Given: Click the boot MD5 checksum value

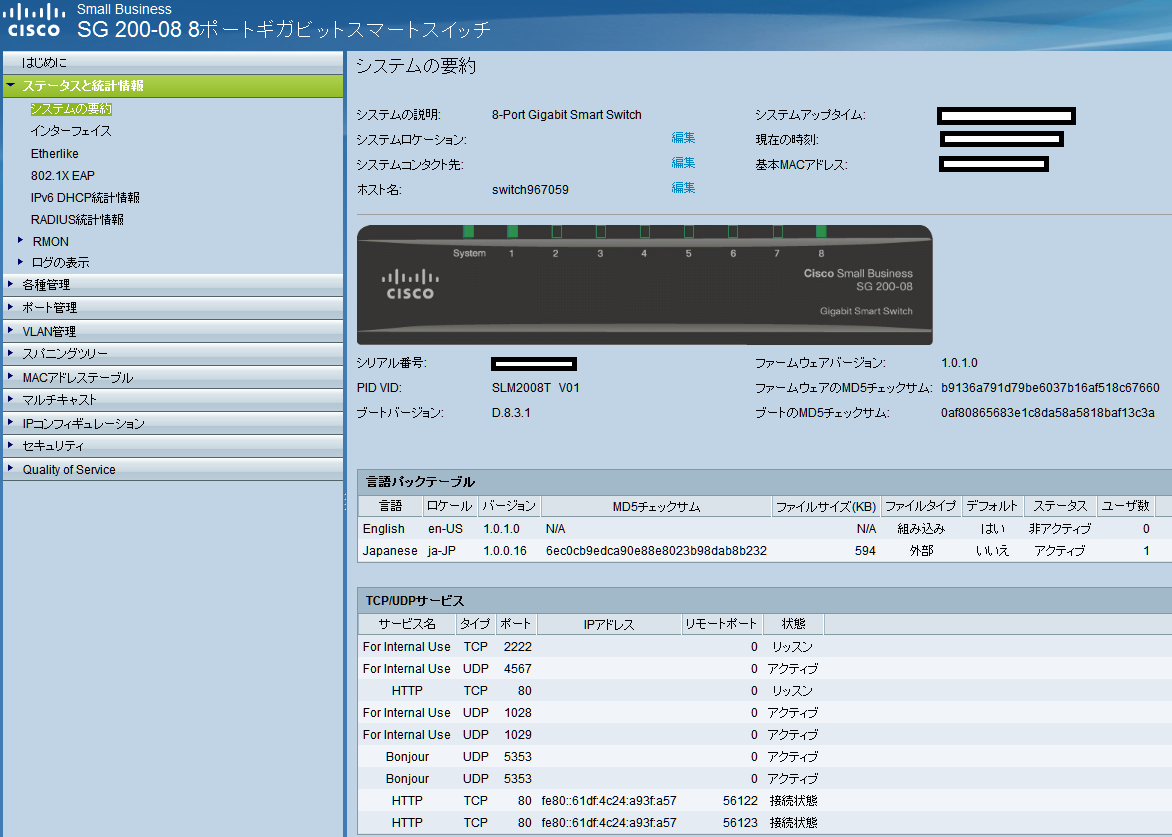Looking at the screenshot, I should [x=1047, y=413].
